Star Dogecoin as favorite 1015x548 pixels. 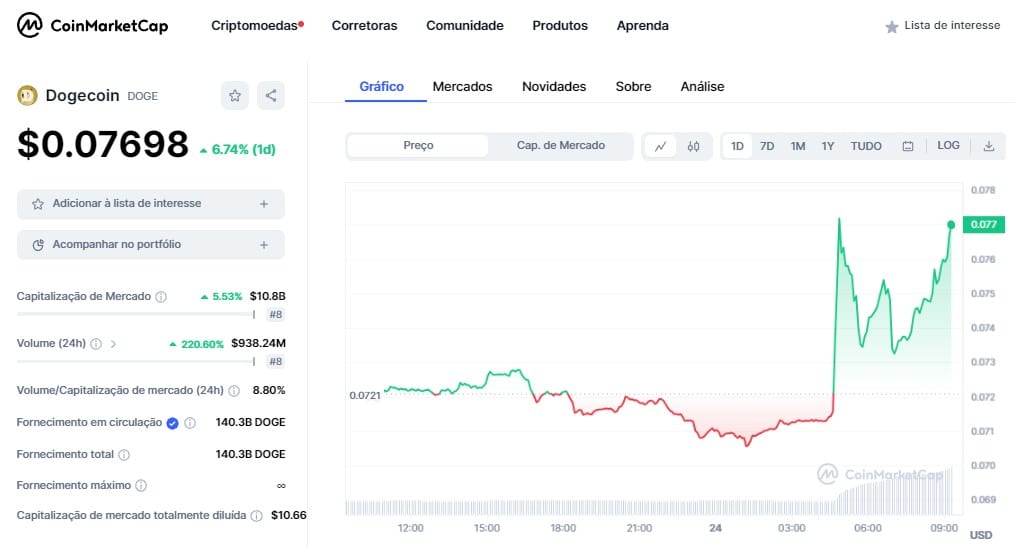tap(234, 96)
